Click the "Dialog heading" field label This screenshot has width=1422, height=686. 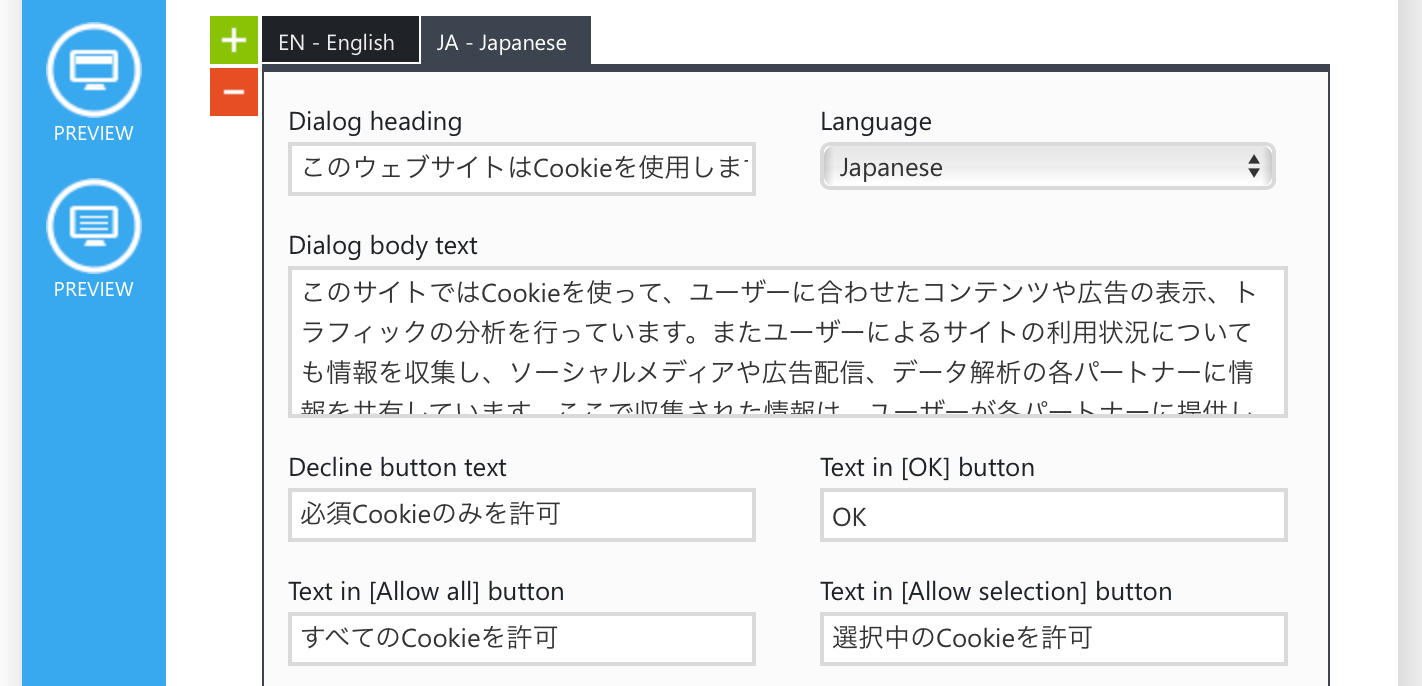tap(375, 122)
